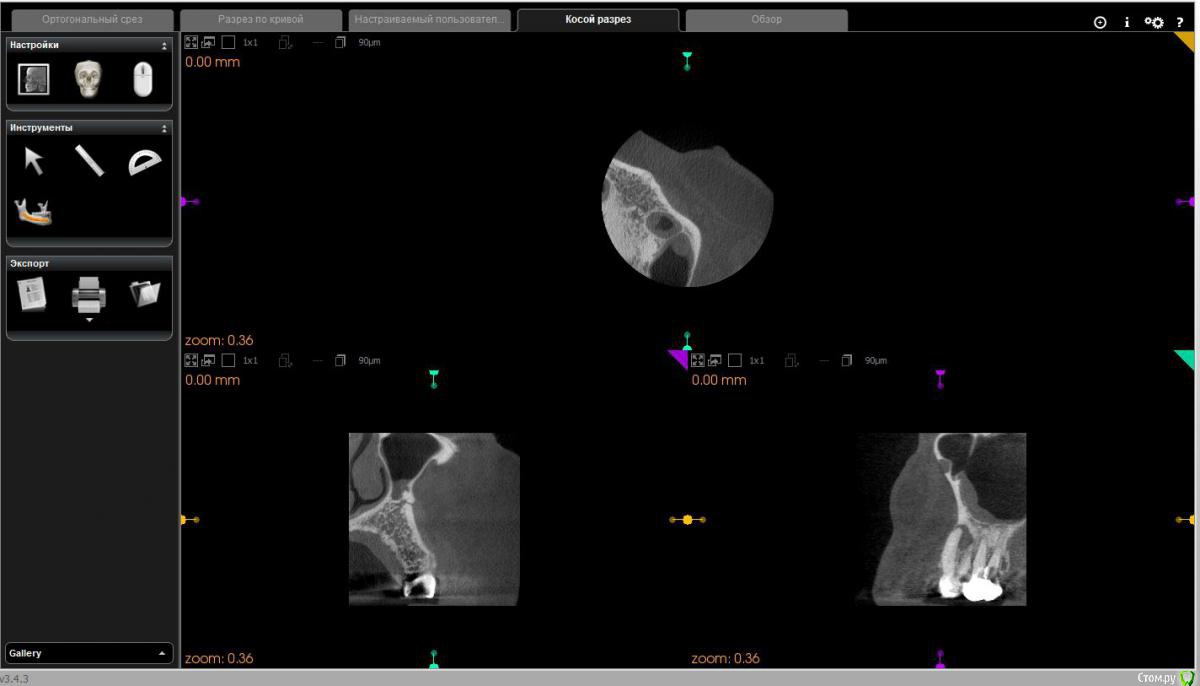Grab the purple slice marker on left edge
Viewport: 1200px width, 686px height.
[x=186, y=202]
